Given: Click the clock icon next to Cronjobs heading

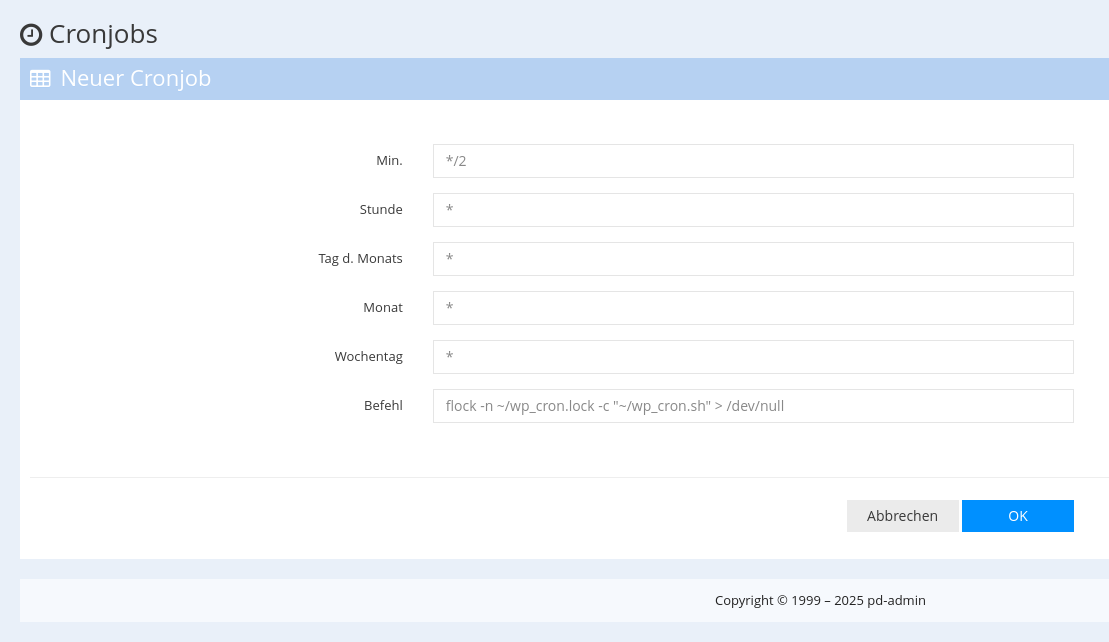Looking at the screenshot, I should [x=31, y=34].
